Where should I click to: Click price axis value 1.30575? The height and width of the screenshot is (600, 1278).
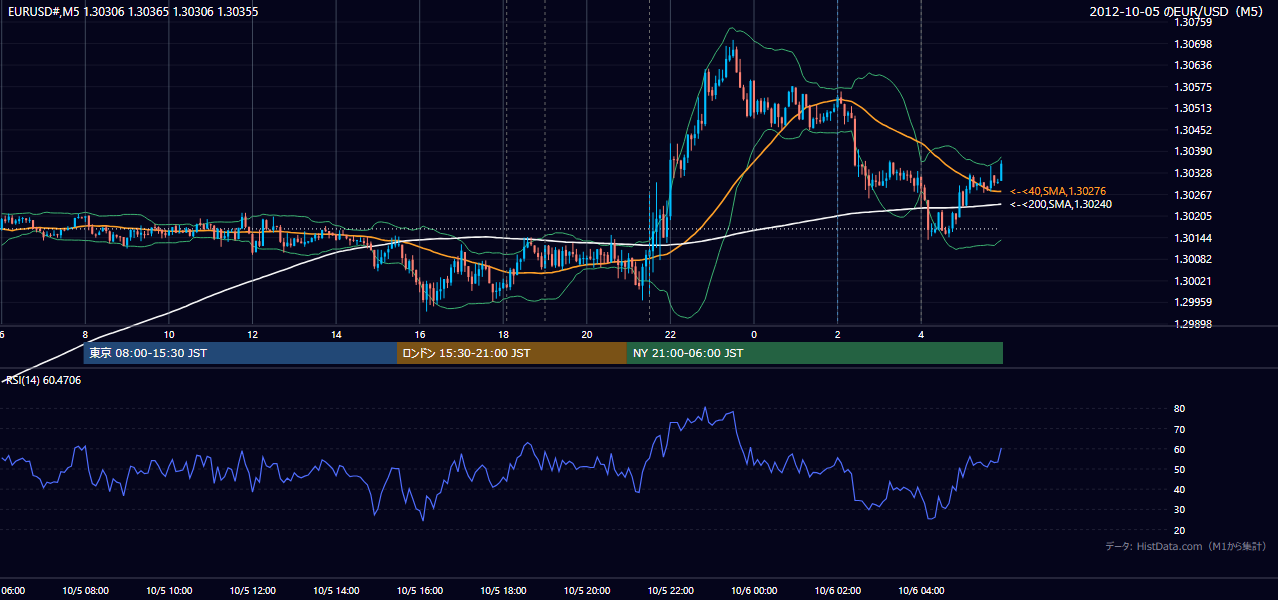click(1193, 87)
